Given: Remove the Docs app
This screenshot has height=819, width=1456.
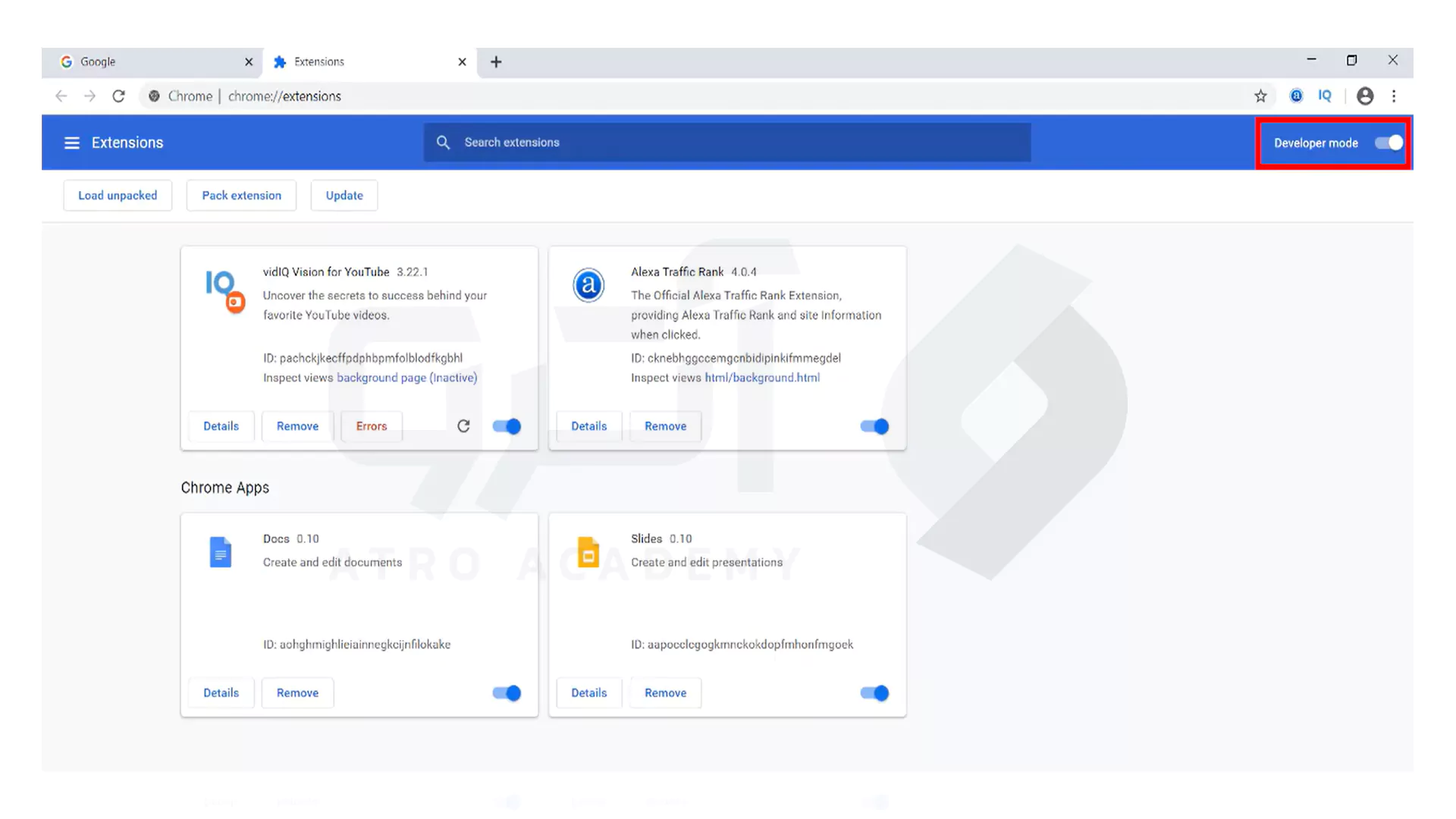Looking at the screenshot, I should (297, 693).
